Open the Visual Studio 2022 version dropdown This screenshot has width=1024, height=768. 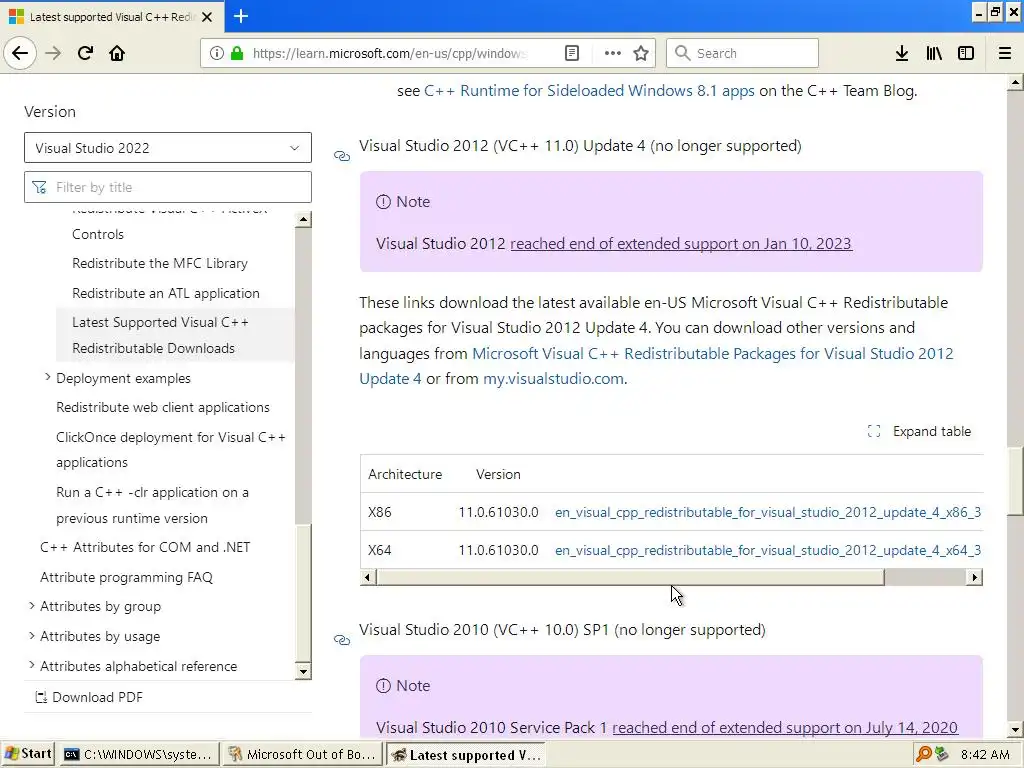[x=168, y=148]
